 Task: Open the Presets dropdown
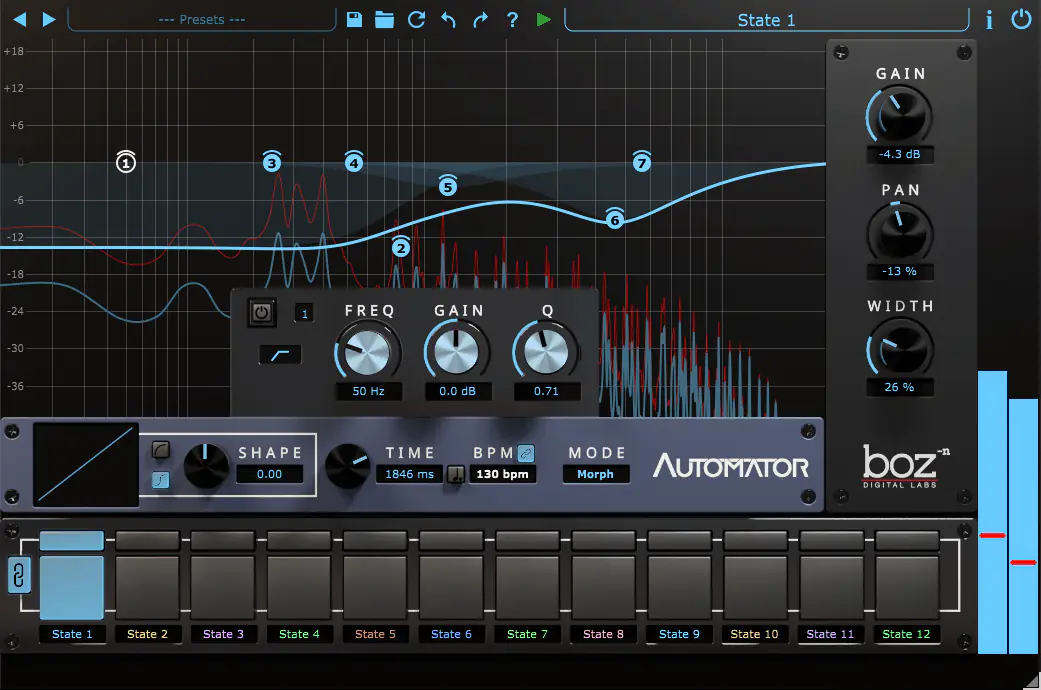click(202, 19)
